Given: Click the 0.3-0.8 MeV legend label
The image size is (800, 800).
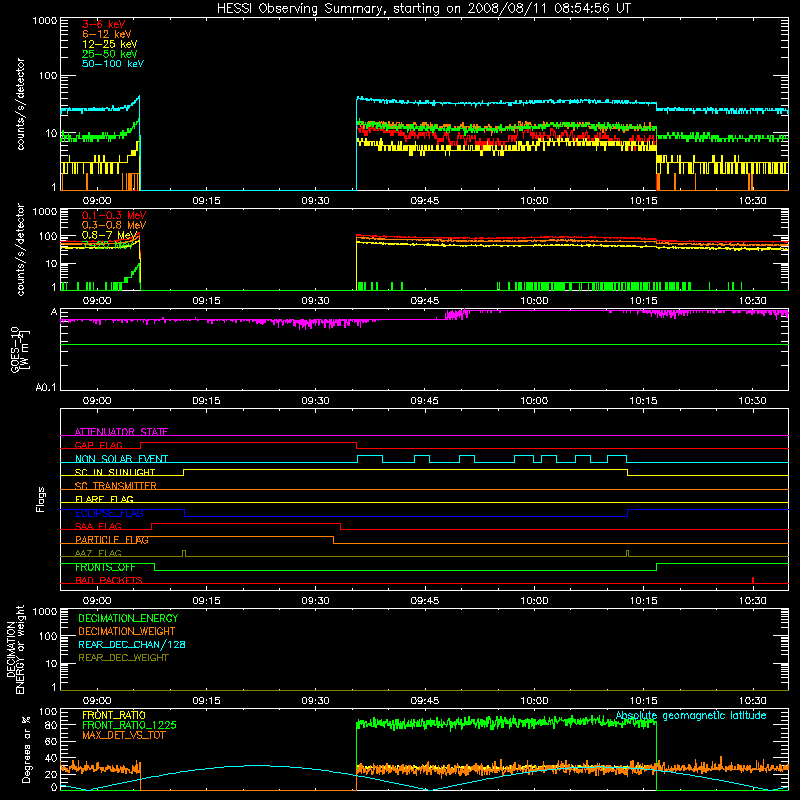Looking at the screenshot, I should [x=114, y=225].
